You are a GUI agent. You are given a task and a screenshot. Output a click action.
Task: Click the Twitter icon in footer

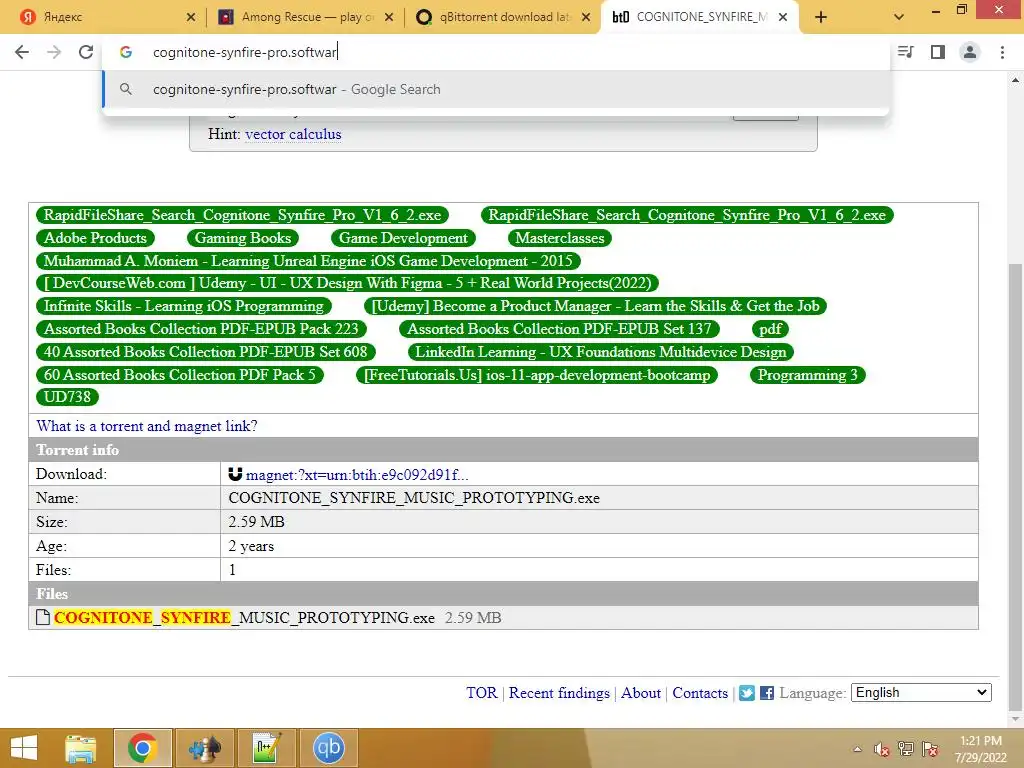(747, 693)
